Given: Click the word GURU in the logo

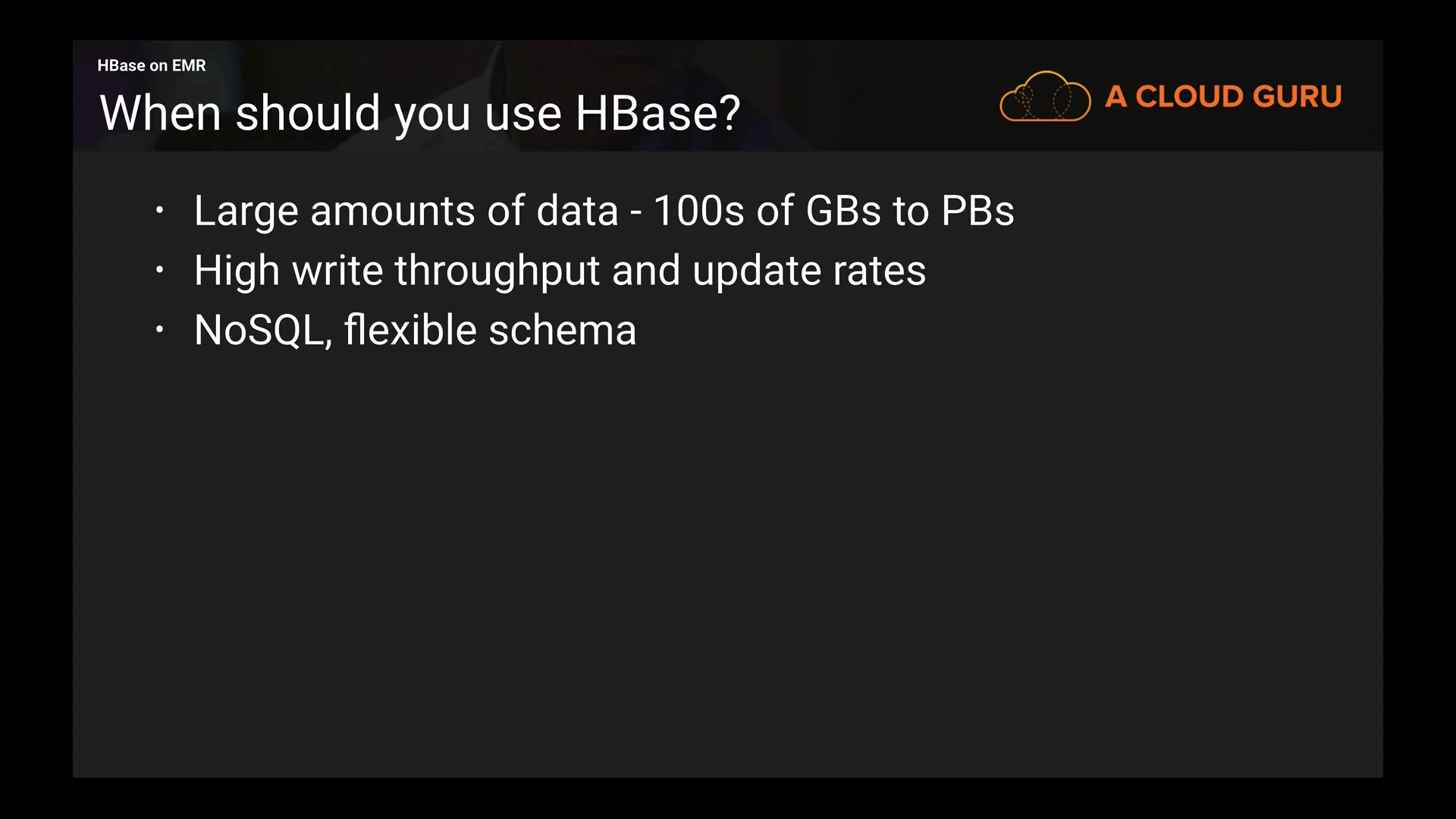Looking at the screenshot, I should tap(1298, 96).
